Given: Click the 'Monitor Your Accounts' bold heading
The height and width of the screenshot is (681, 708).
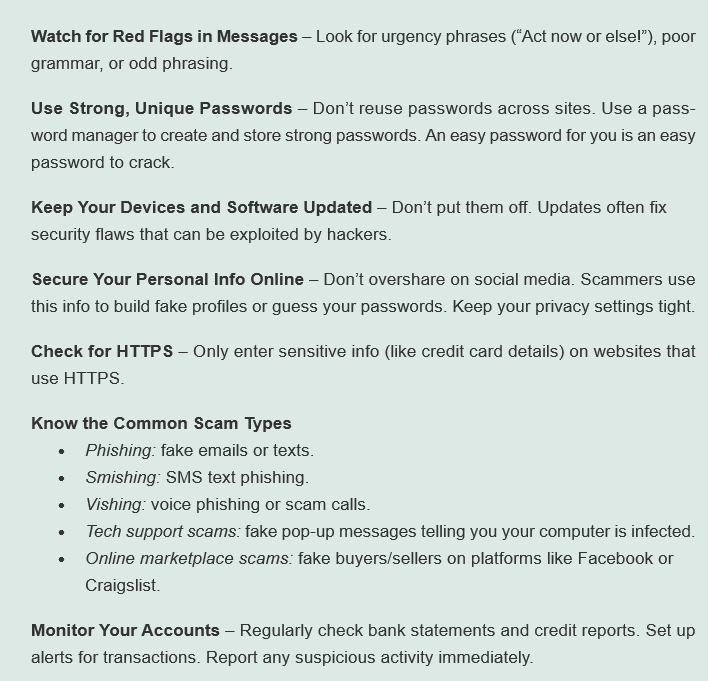Looking at the screenshot, I should tap(125, 630).
